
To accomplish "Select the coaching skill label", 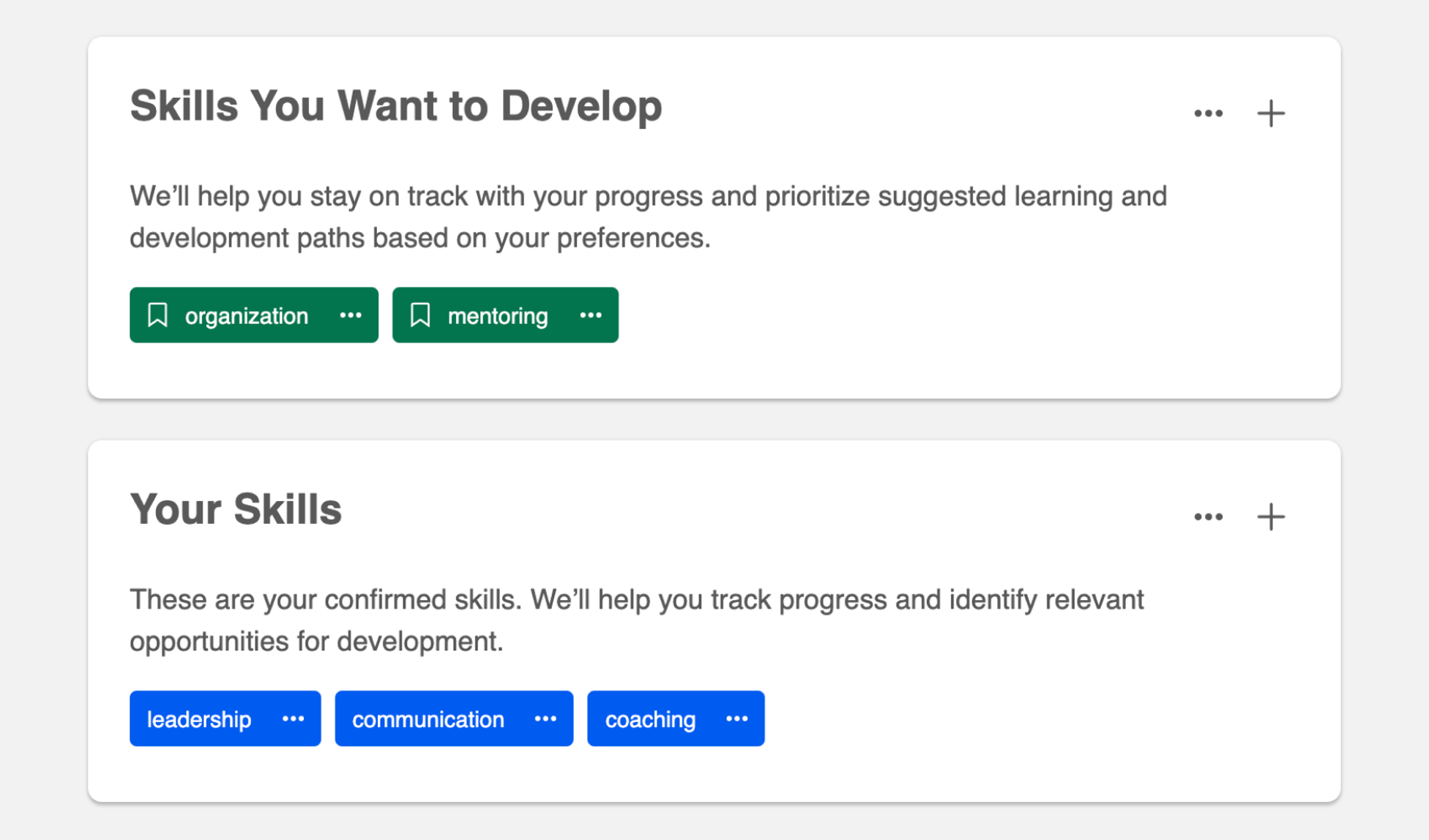I will (x=649, y=719).
